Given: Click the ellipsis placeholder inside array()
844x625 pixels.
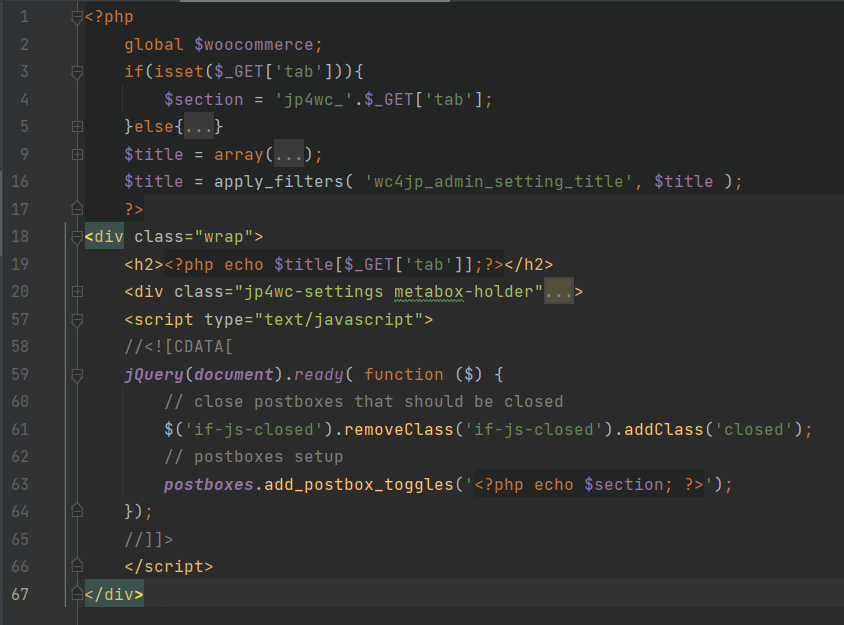Looking at the screenshot, I should click(289, 154).
